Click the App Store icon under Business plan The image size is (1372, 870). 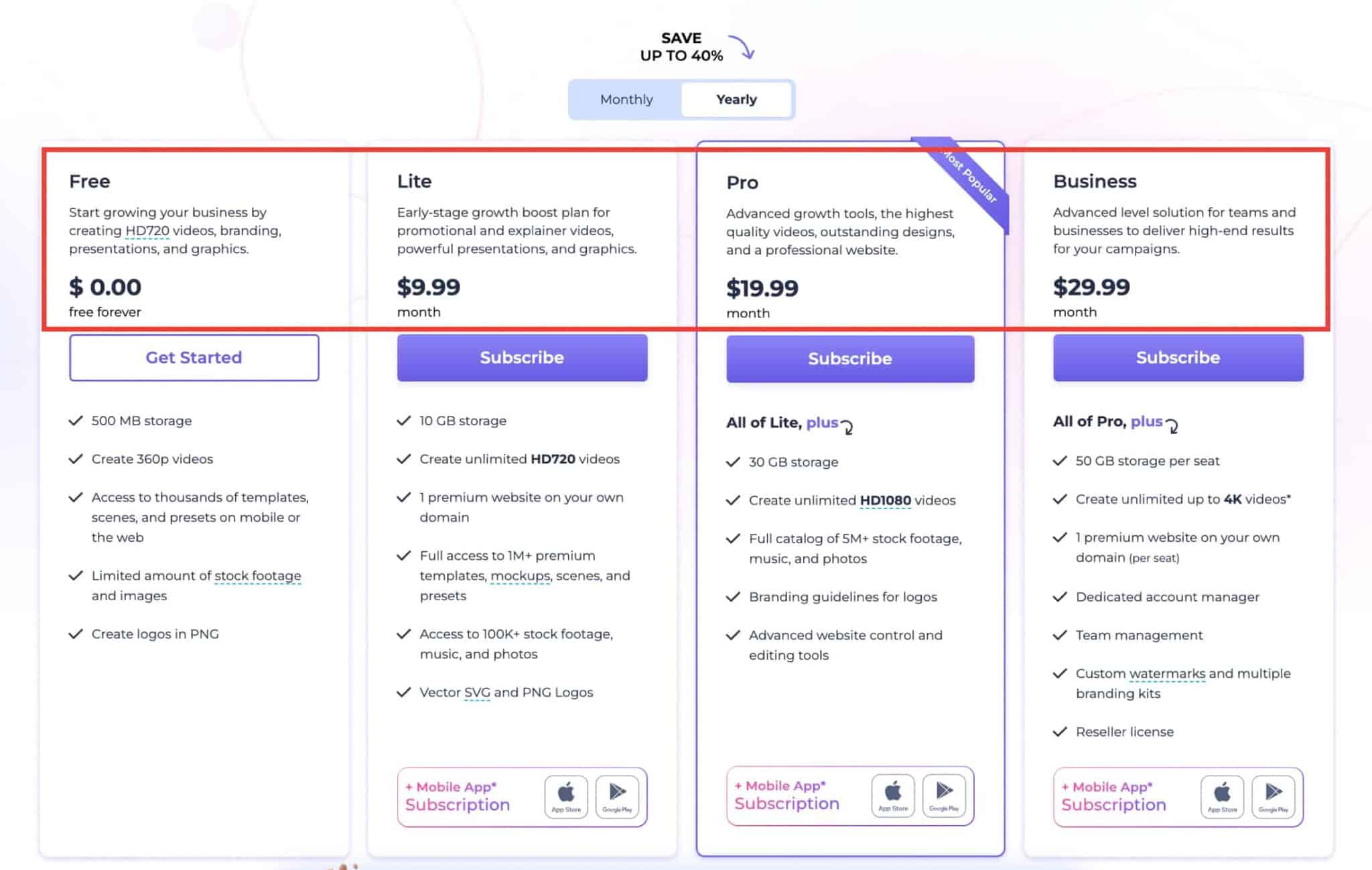[x=1222, y=797]
